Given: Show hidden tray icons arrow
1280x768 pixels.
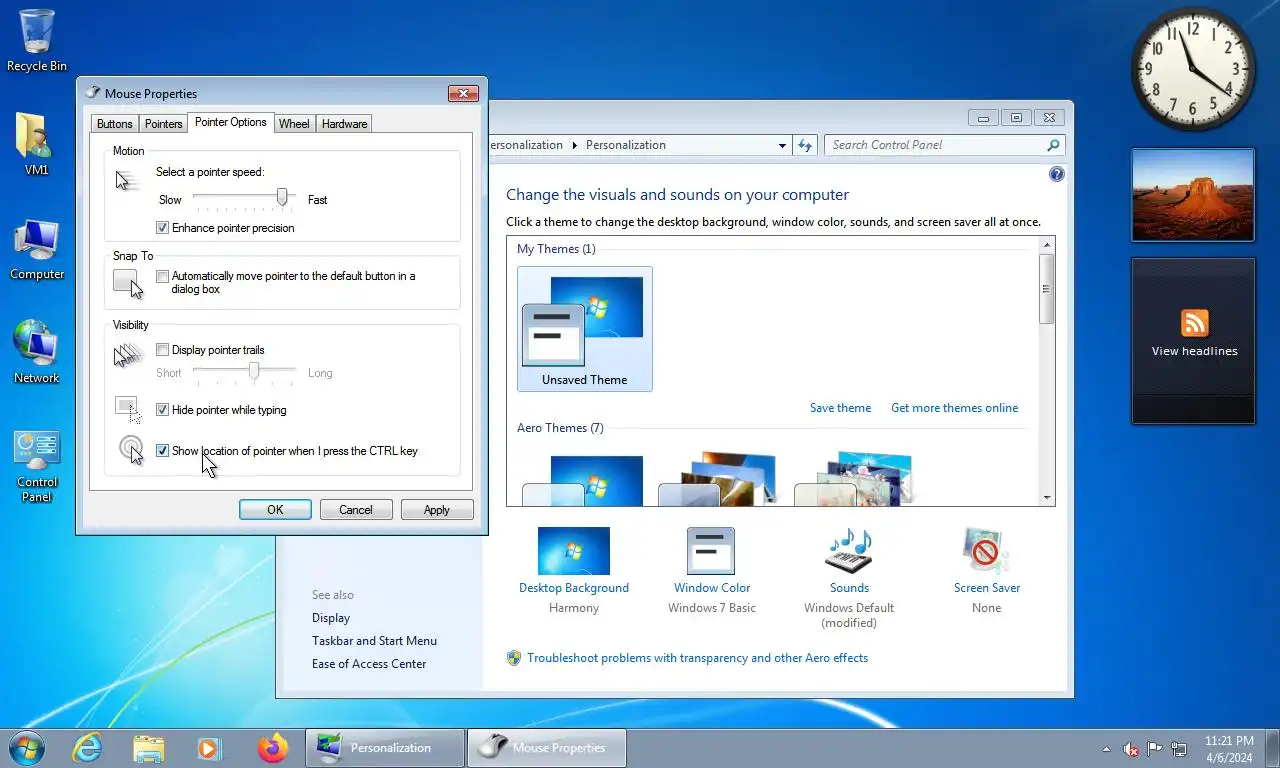Looking at the screenshot, I should coord(1106,749).
